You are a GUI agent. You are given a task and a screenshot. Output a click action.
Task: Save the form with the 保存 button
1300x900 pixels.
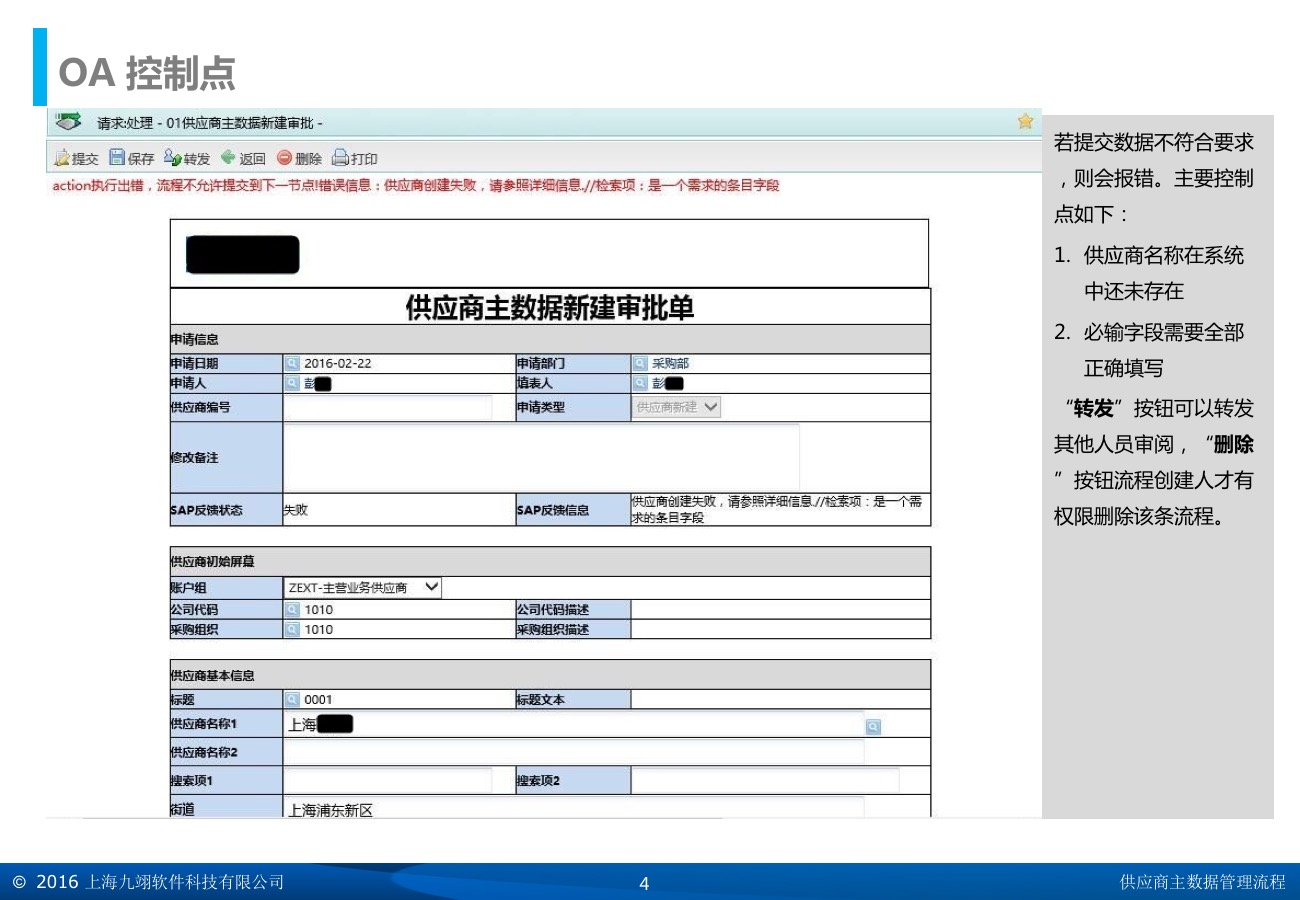point(131,158)
